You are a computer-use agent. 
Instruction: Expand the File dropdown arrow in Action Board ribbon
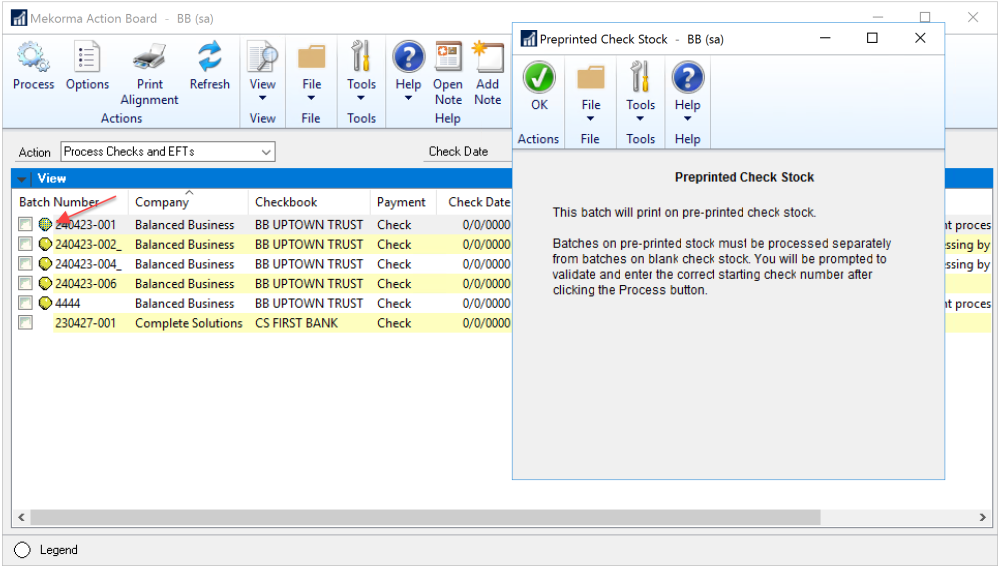pos(311,98)
